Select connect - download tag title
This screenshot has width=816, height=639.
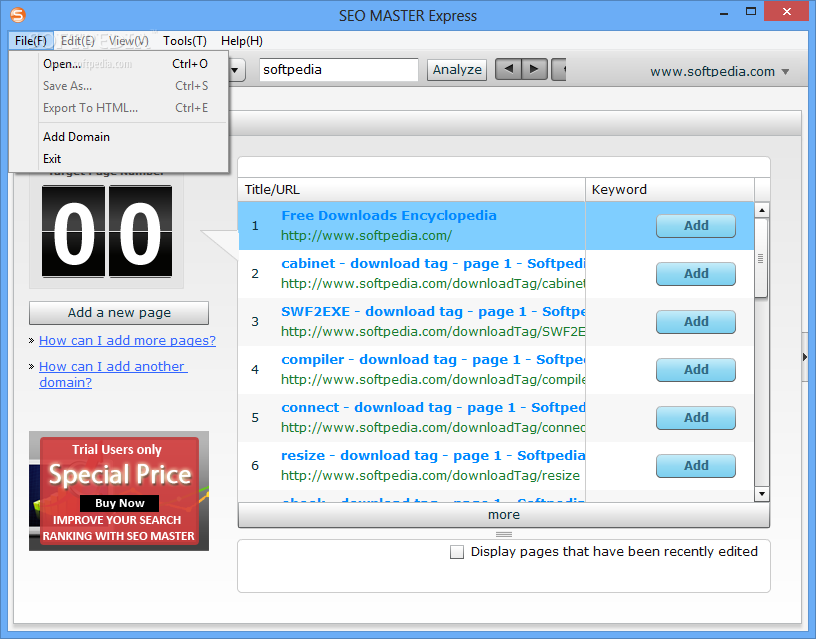coord(433,407)
